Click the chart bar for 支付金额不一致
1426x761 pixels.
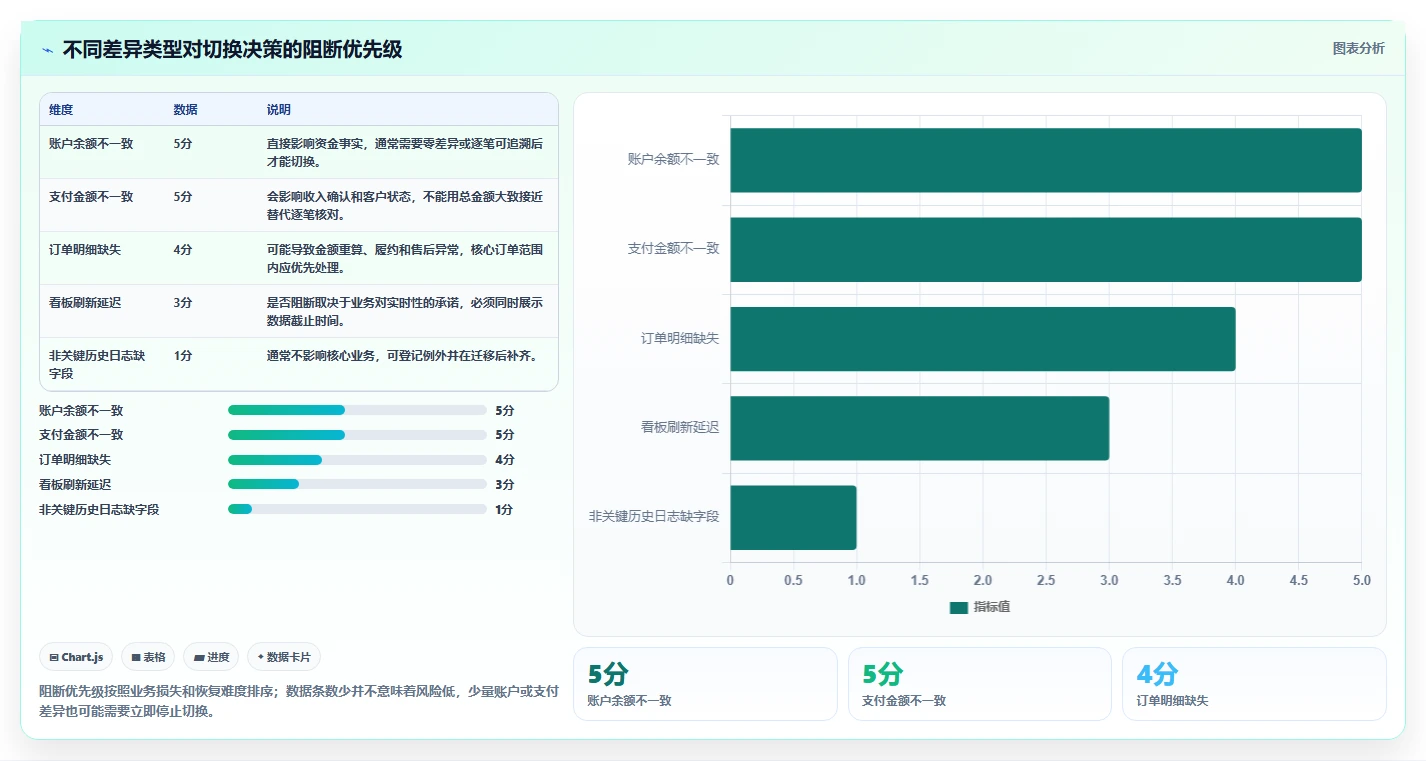click(x=1046, y=249)
